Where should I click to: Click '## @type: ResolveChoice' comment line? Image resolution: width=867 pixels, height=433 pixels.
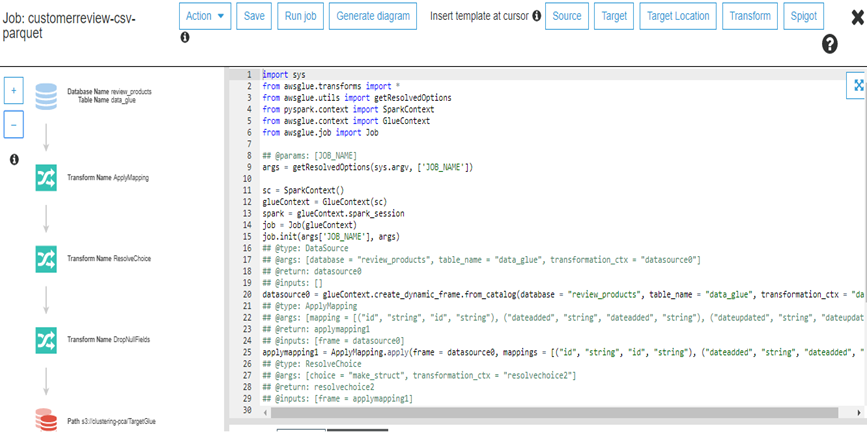point(312,364)
